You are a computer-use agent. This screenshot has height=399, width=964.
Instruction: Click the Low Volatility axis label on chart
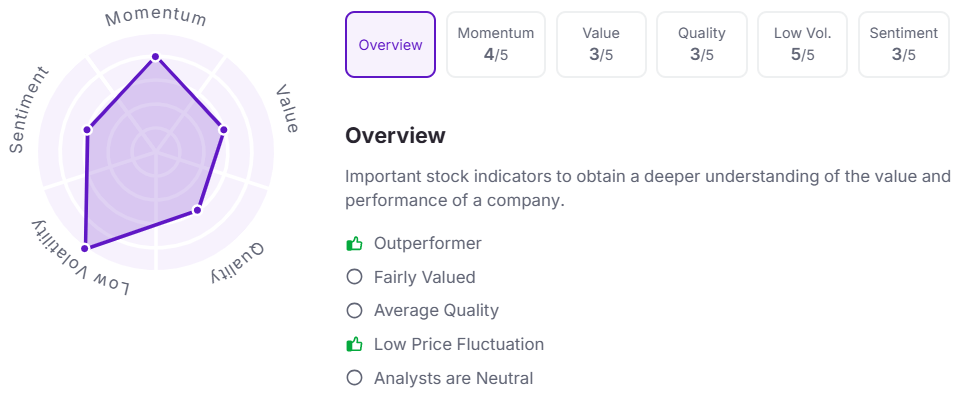point(81,258)
